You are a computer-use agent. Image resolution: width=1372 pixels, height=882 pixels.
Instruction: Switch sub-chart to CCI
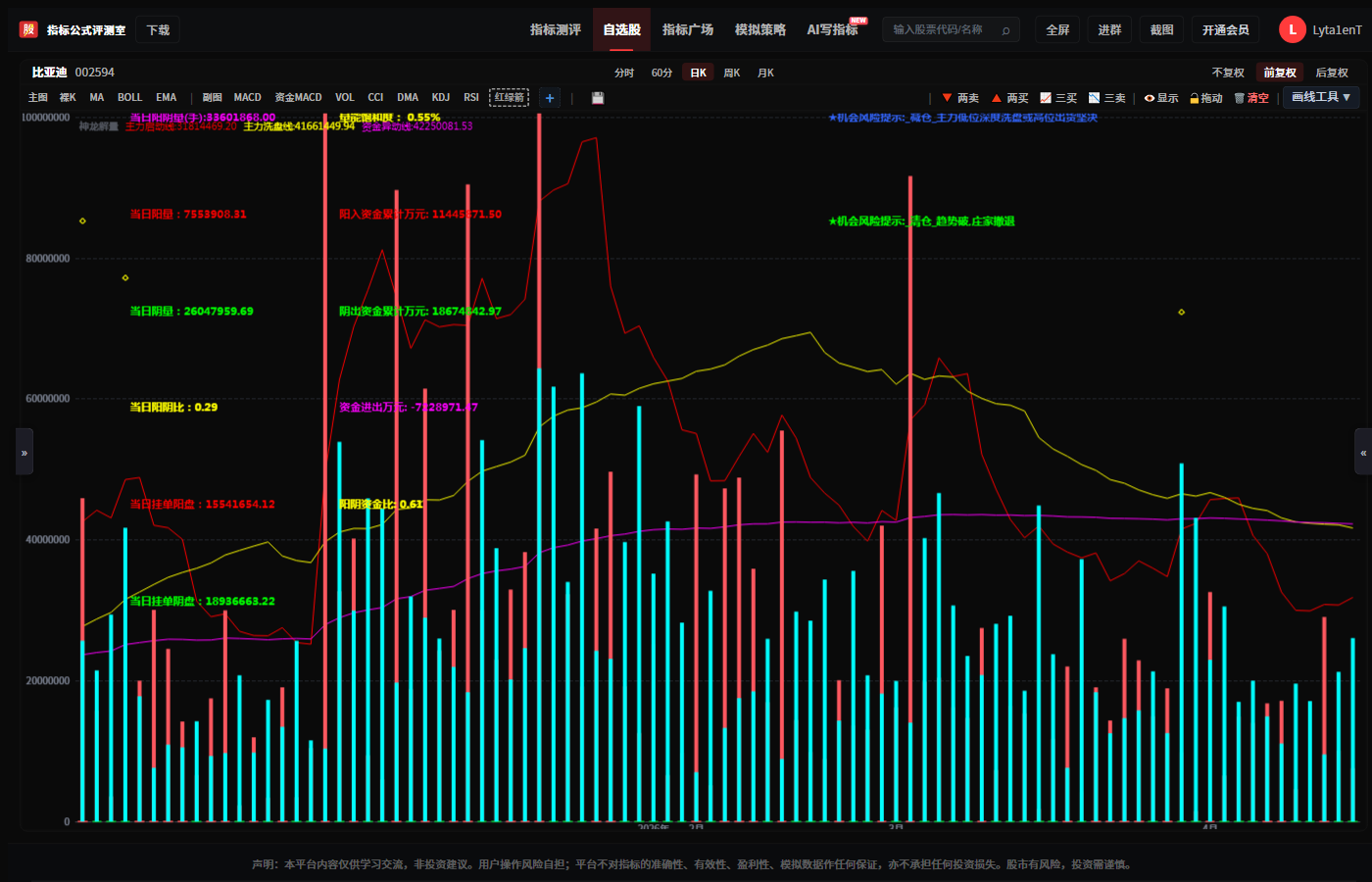point(375,98)
